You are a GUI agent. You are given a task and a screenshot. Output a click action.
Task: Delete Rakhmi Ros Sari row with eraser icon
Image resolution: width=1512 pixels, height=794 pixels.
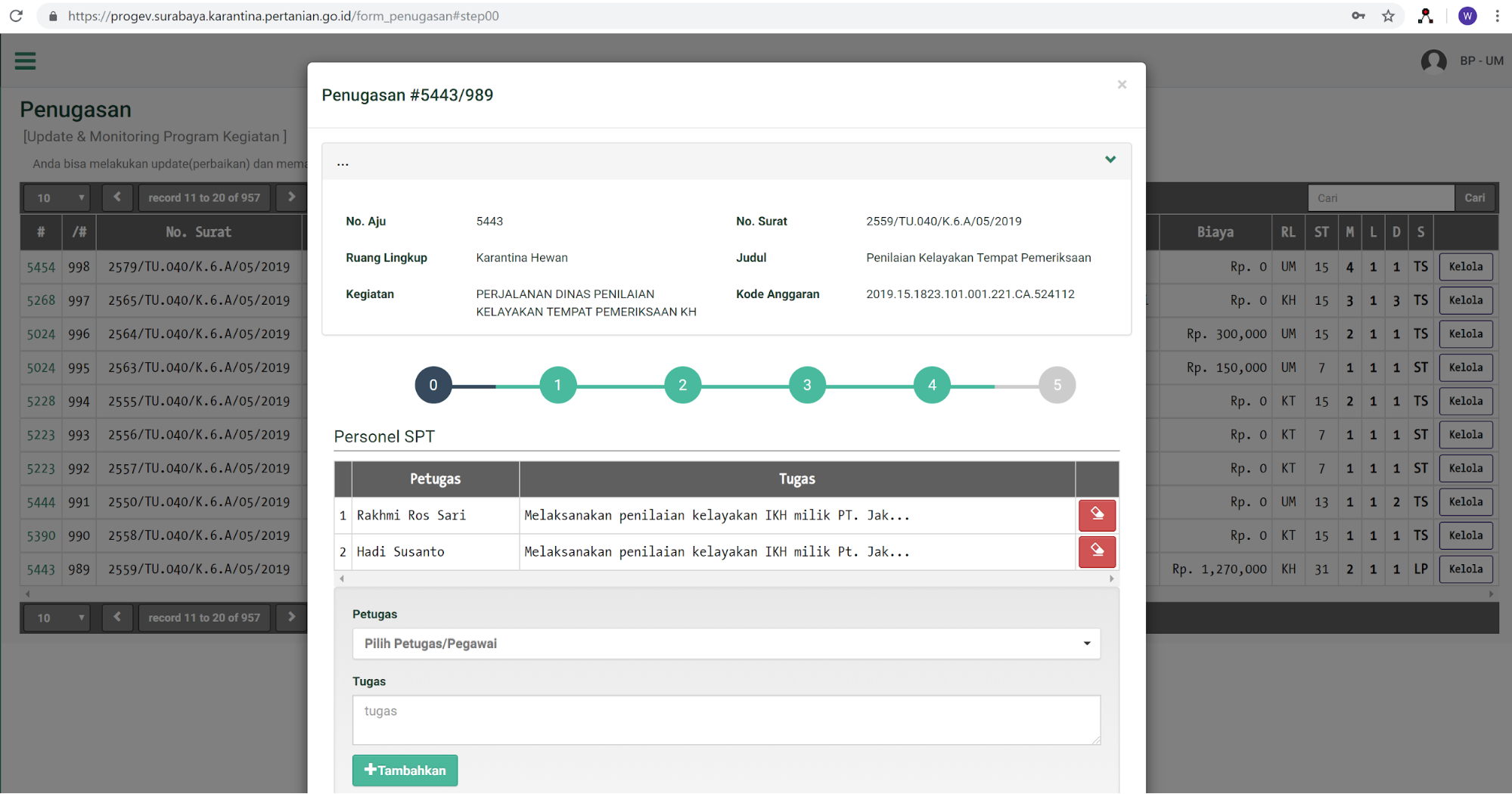coord(1096,515)
